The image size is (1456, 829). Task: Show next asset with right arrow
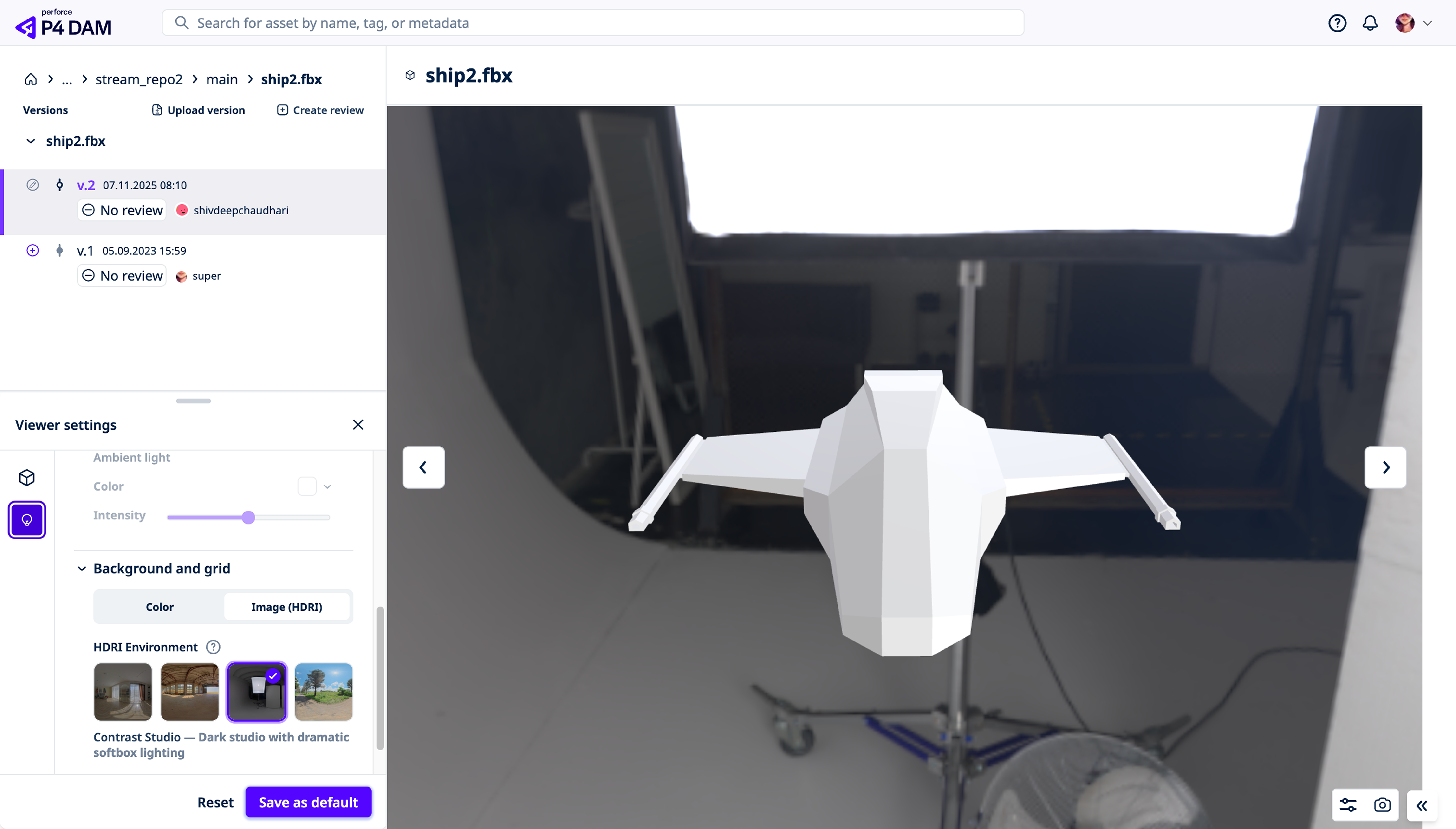click(1385, 467)
